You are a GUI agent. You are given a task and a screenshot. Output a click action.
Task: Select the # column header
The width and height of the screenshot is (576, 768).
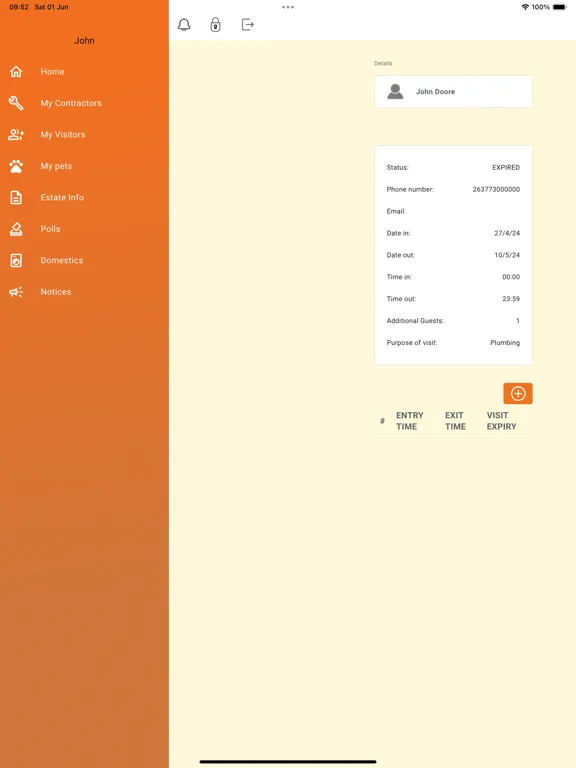tap(382, 421)
